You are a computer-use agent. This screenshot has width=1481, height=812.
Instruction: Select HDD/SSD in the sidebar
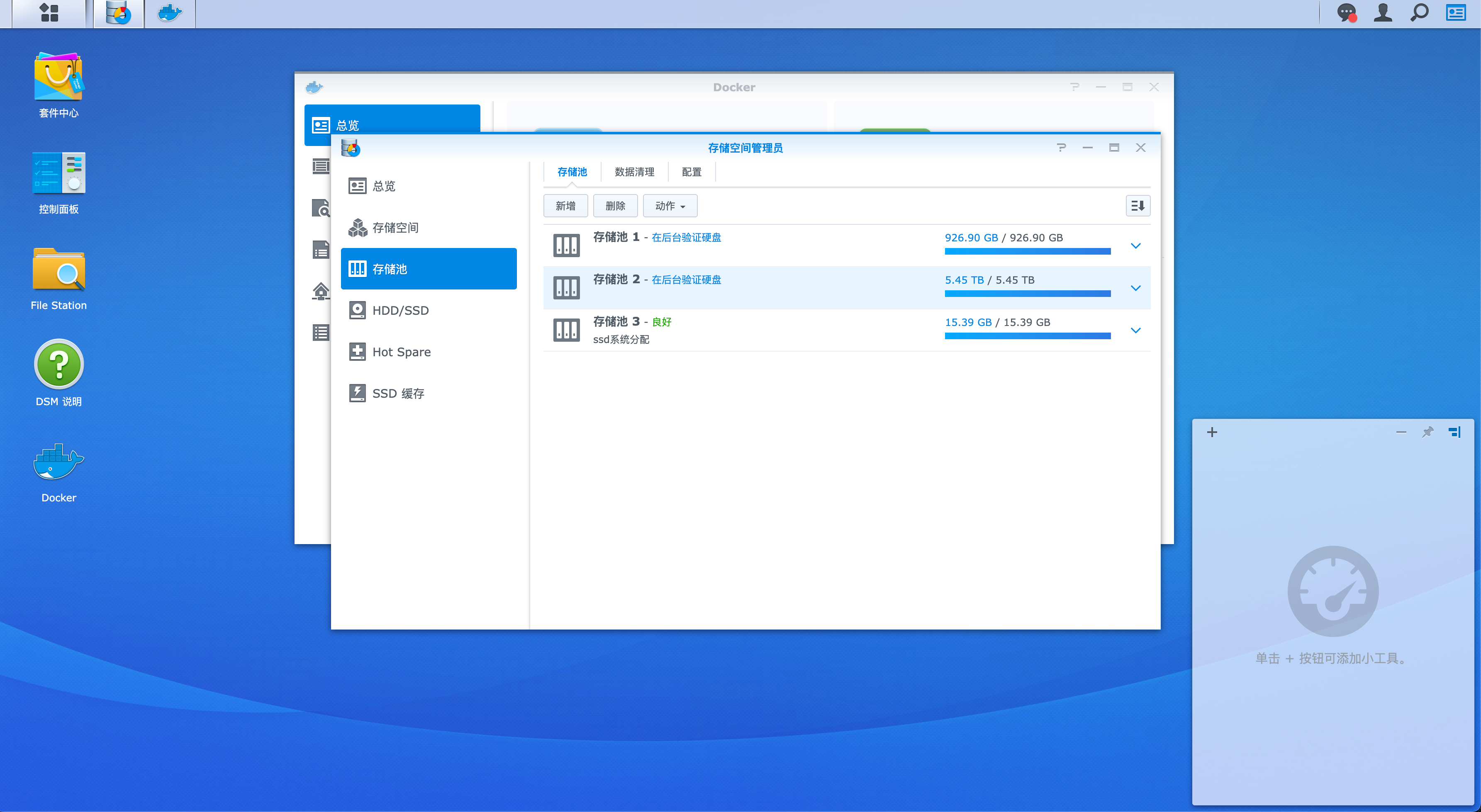point(400,310)
